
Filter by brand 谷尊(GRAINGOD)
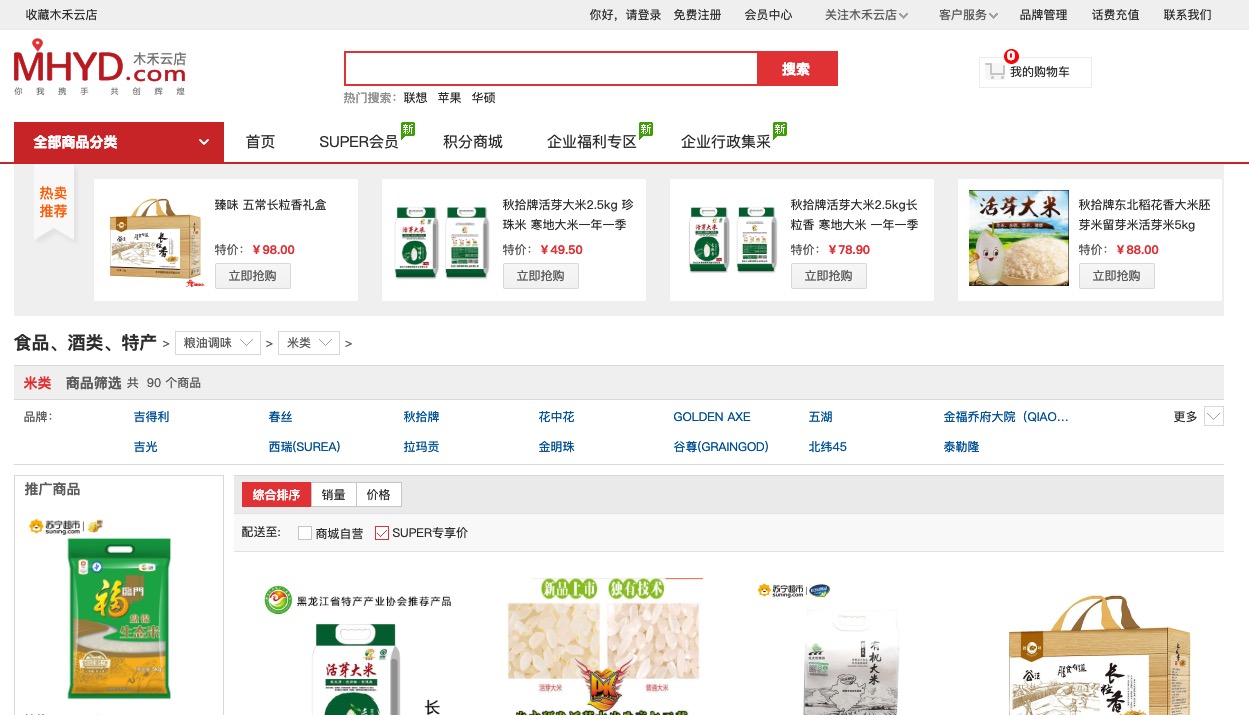(721, 447)
